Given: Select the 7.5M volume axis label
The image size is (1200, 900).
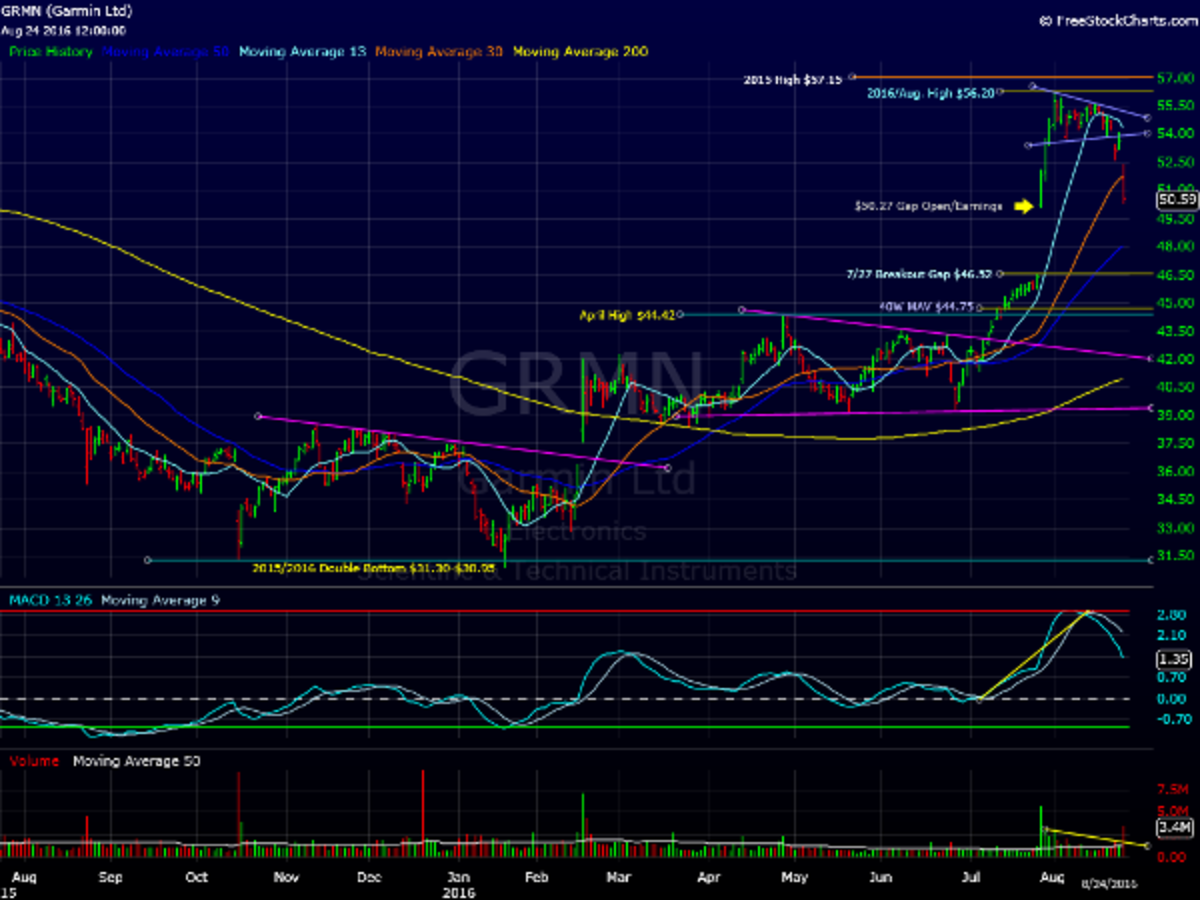Looking at the screenshot, I should point(1172,790).
